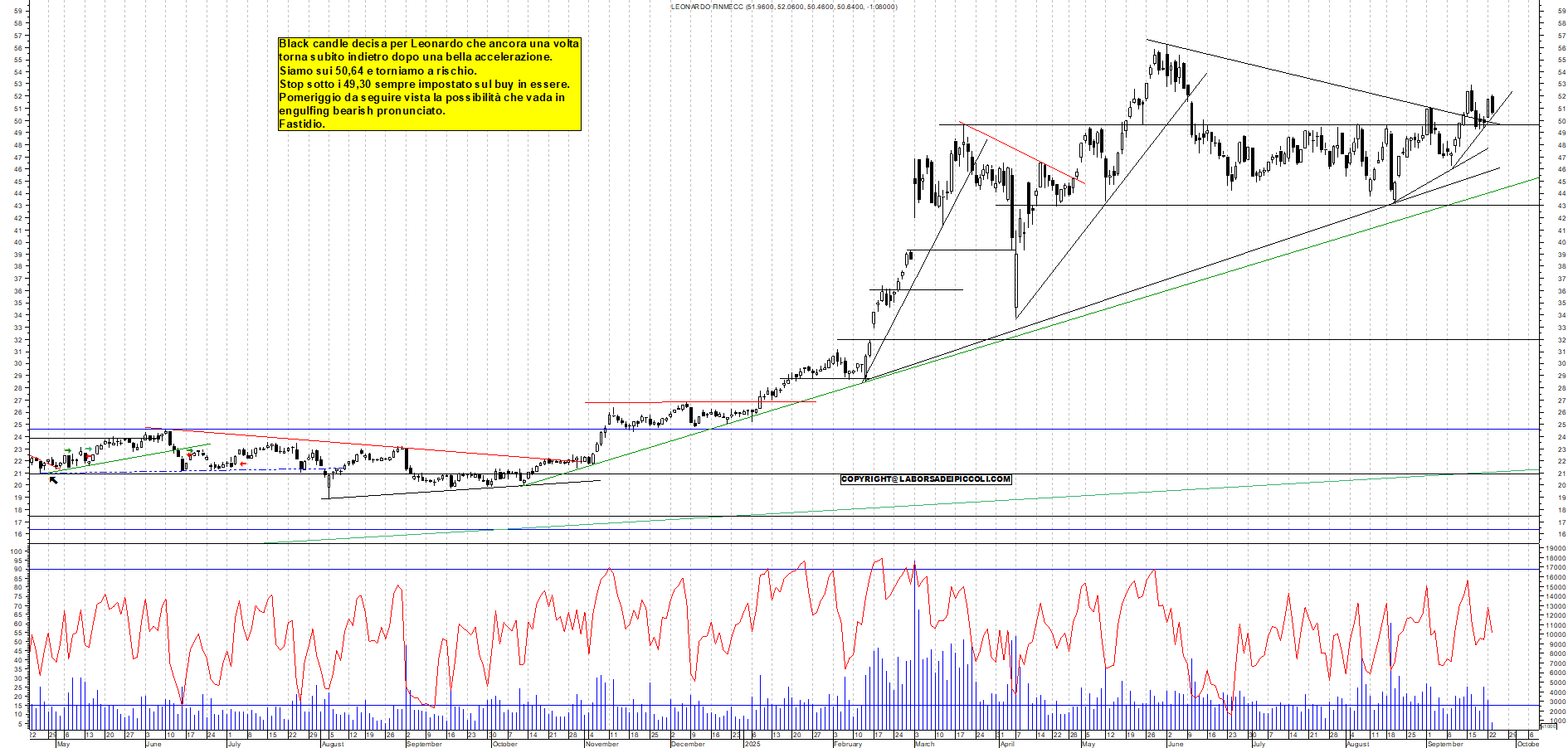
Task: Click the 'x1000' volume multiplier label
Action: (1548, 726)
